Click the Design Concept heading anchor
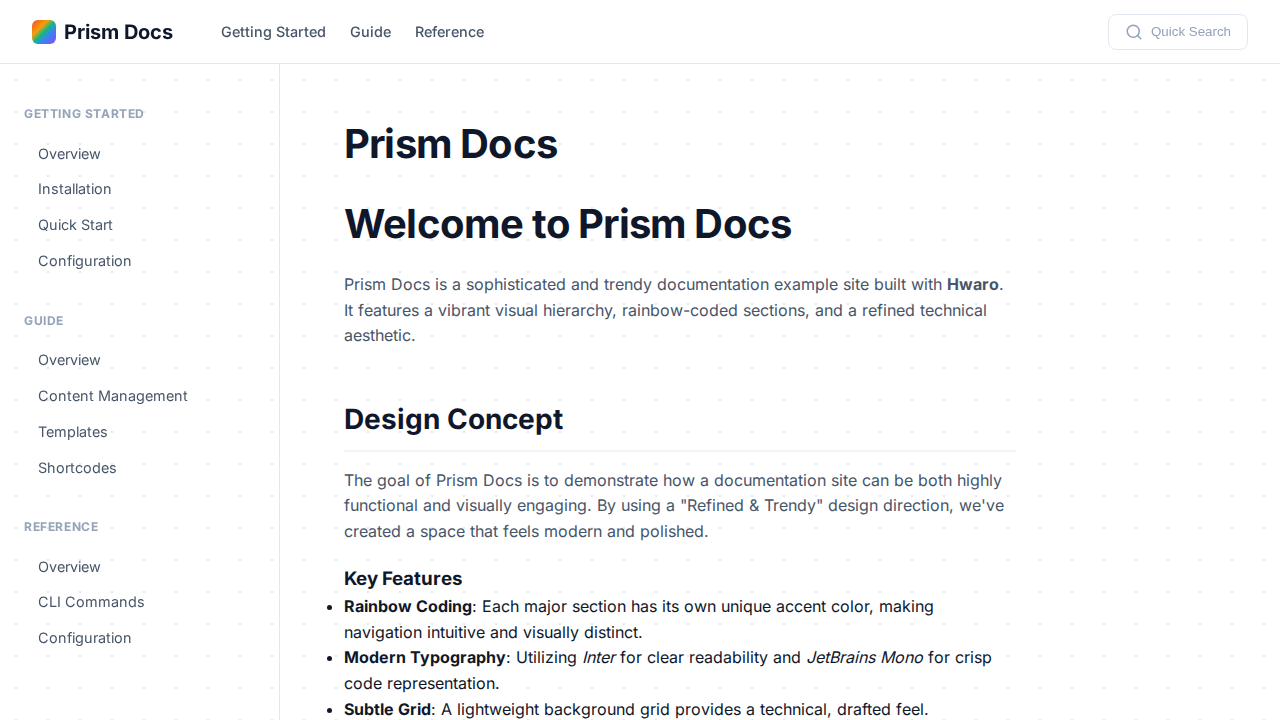 click(x=453, y=419)
